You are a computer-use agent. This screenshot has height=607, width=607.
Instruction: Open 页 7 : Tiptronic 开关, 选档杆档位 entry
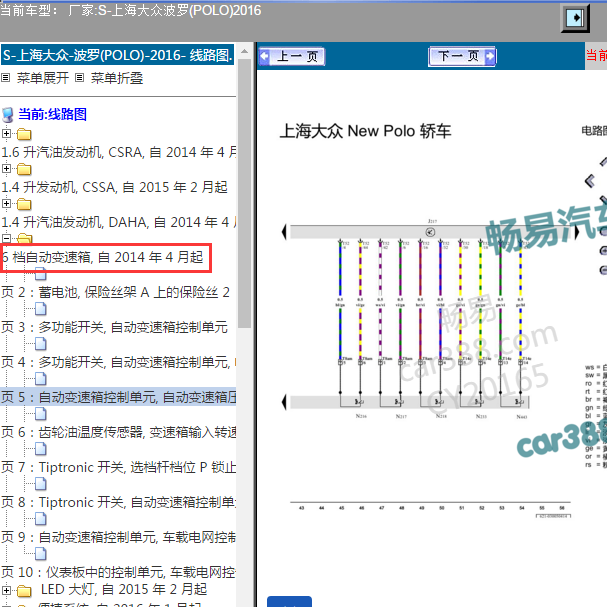pos(118,467)
